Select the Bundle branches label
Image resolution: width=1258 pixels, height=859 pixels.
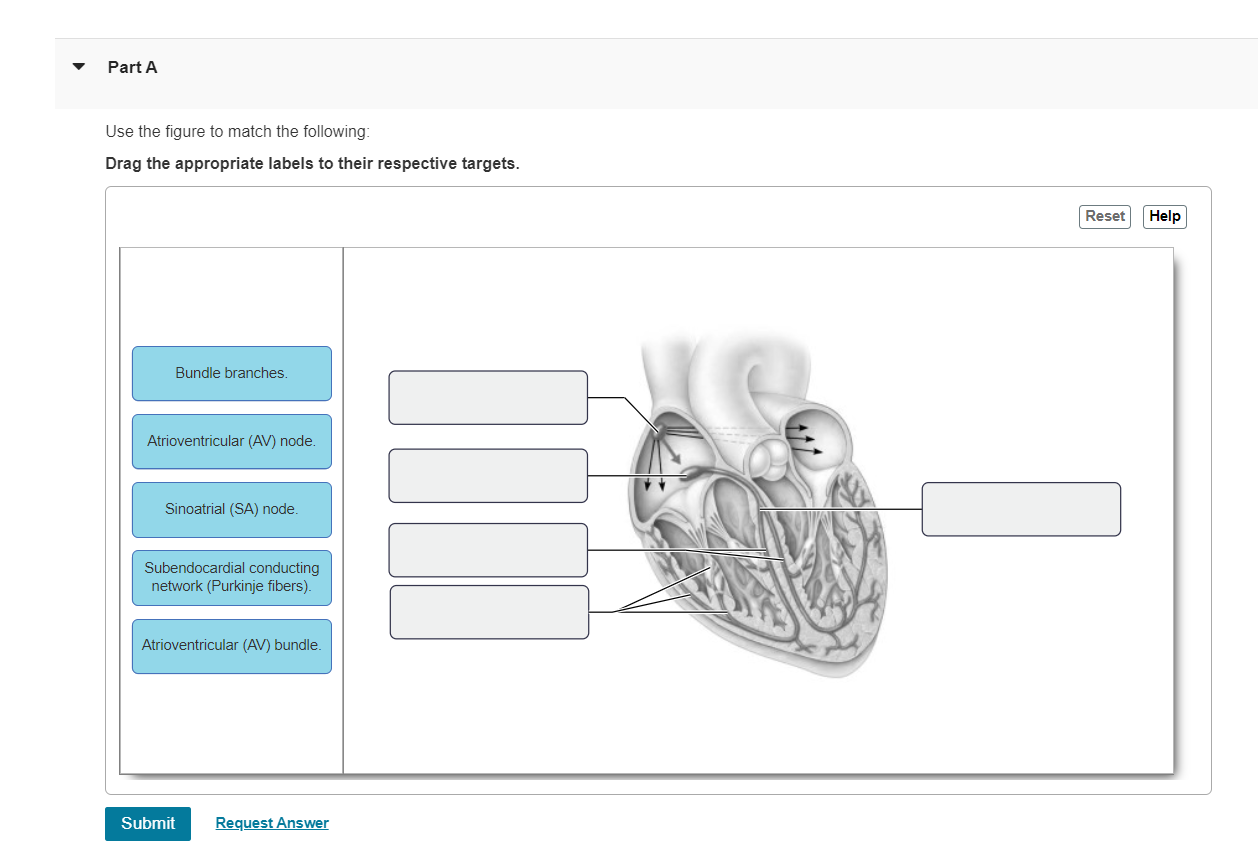point(231,373)
